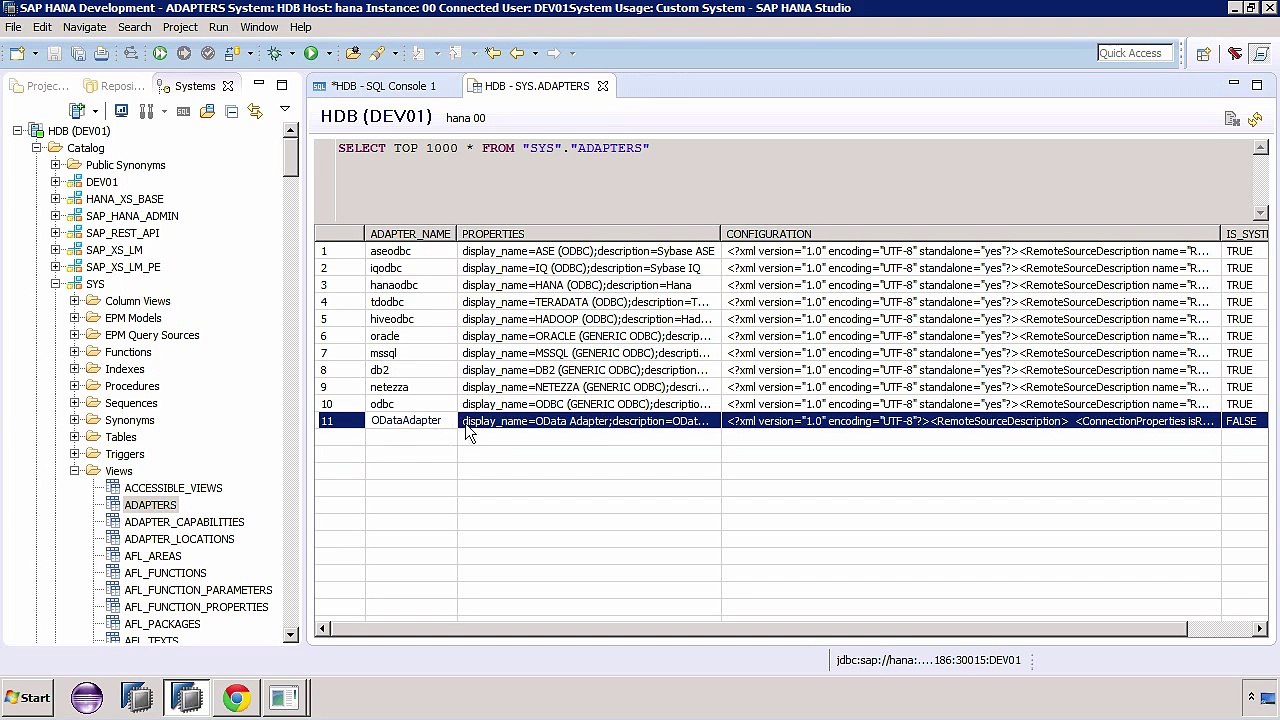Viewport: 1280px width, 720px height.
Task: Toggle Link with Editor in Systems panel
Action: pos(255,111)
